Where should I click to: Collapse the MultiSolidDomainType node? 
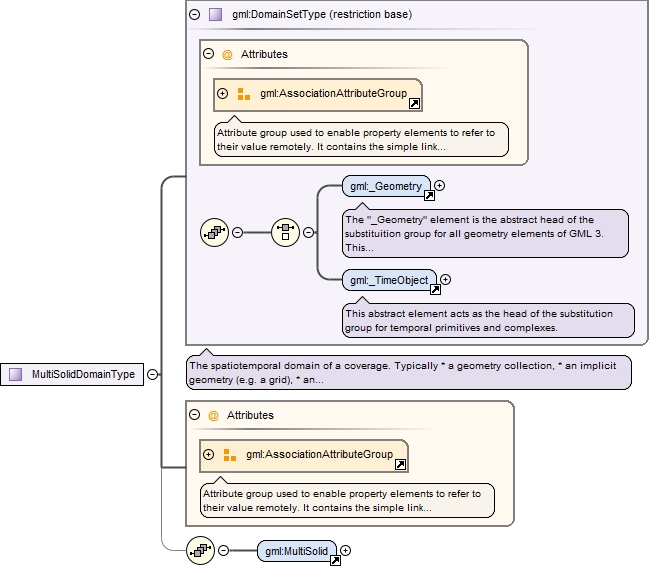153,374
